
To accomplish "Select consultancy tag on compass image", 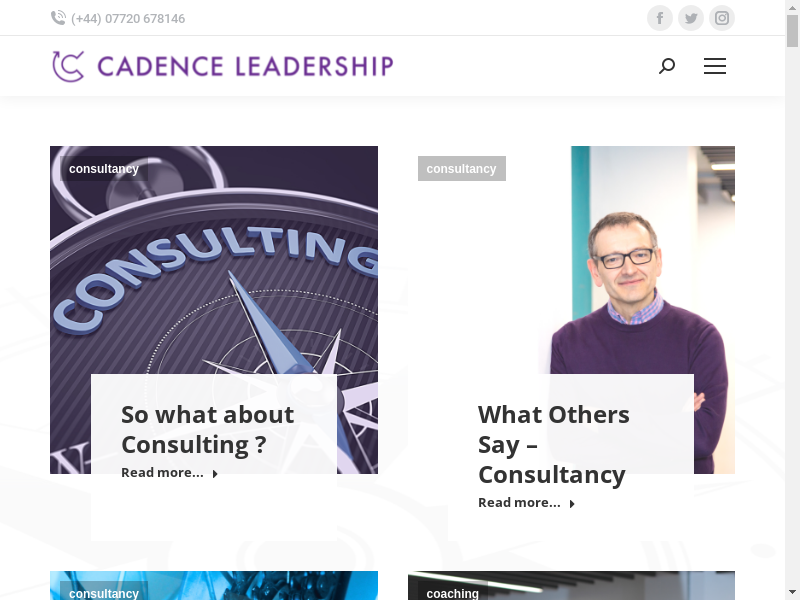I will (104, 169).
